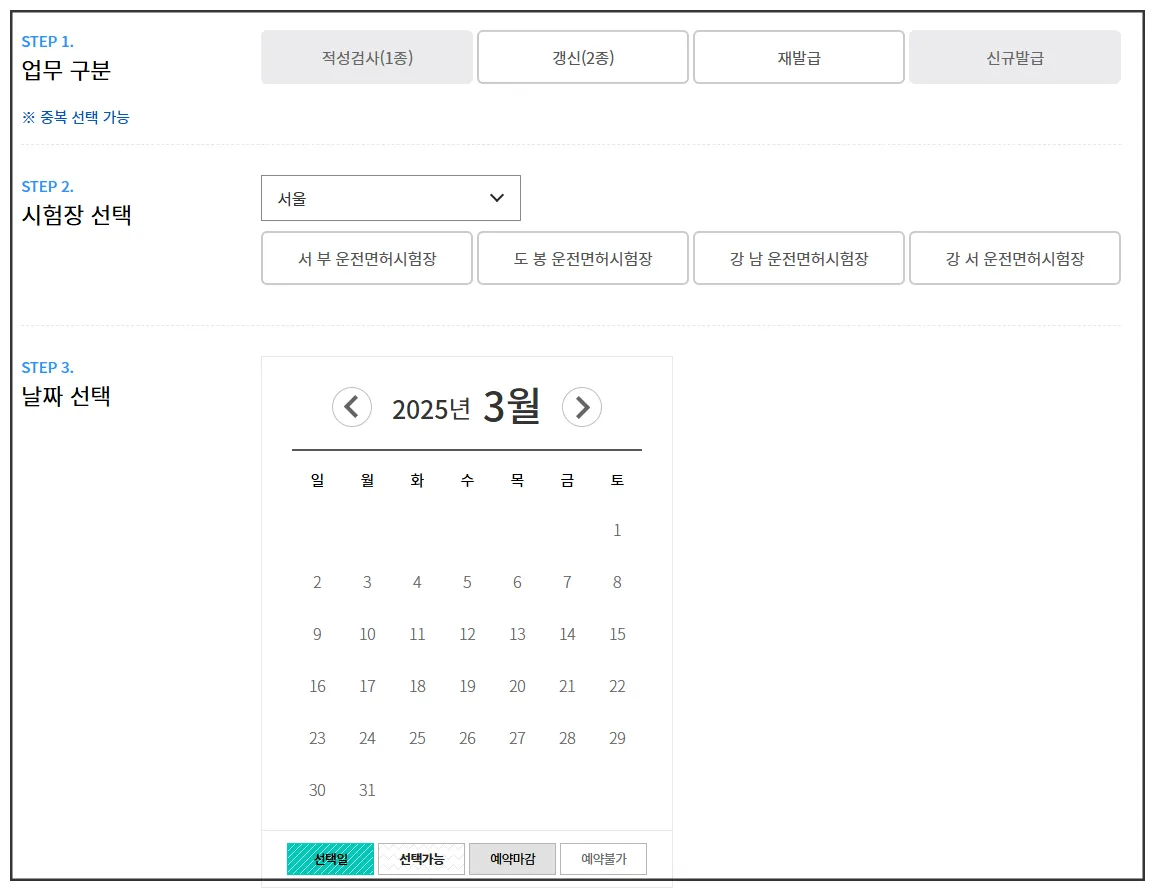Select March 20 on the calendar
The height and width of the screenshot is (891, 1155).
(517, 686)
